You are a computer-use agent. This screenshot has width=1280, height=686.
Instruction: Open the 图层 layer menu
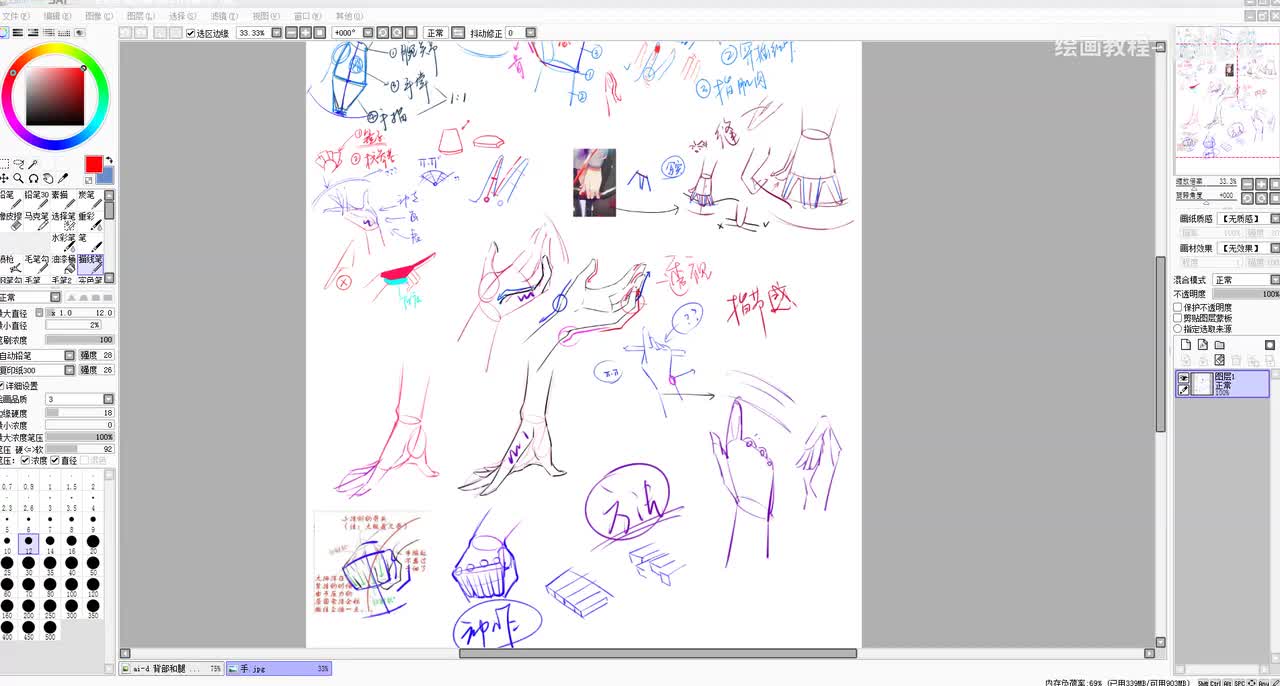click(138, 16)
